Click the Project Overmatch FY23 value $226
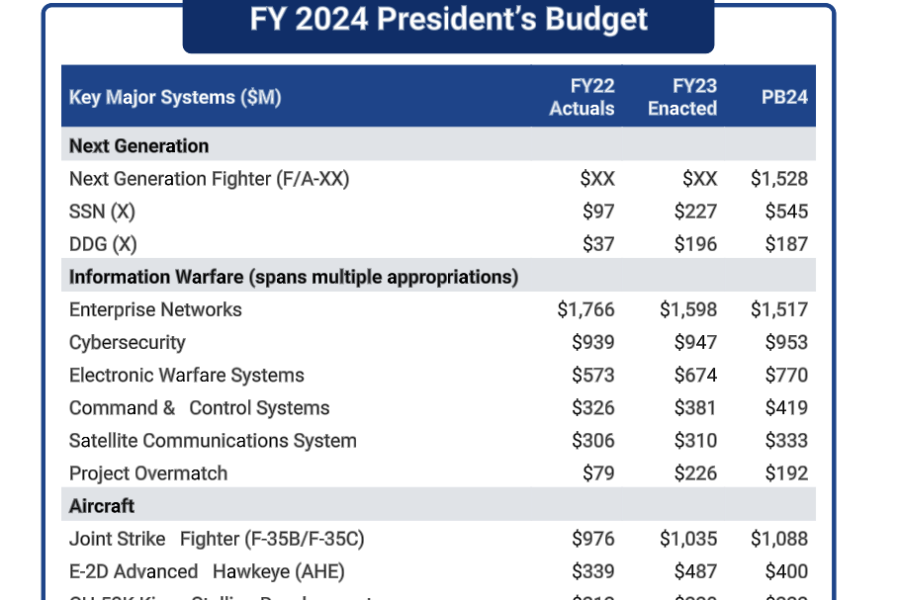The width and height of the screenshot is (900, 600). [695, 474]
